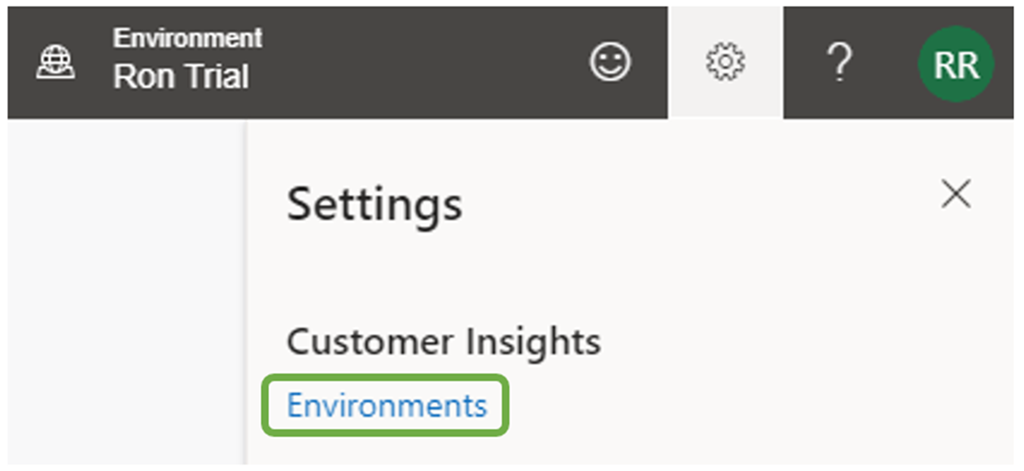Click the "Environment" label in header

point(187,38)
